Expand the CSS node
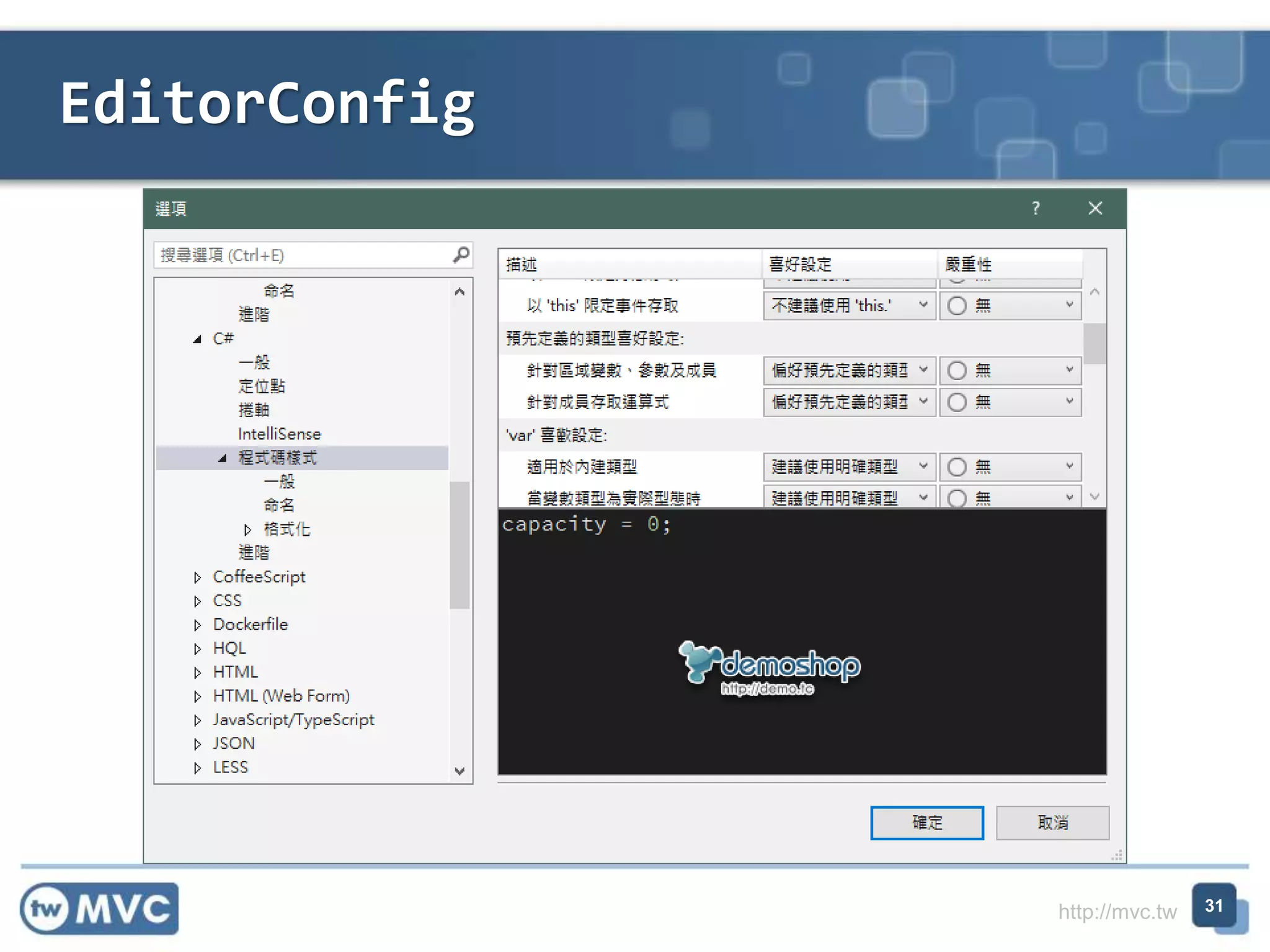1270x952 pixels. (x=197, y=601)
